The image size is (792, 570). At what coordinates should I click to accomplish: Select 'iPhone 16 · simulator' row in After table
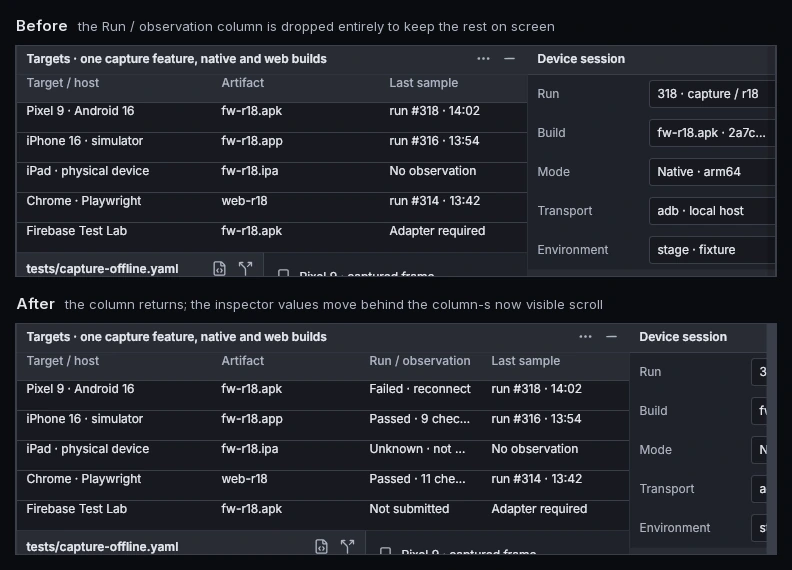323,425
